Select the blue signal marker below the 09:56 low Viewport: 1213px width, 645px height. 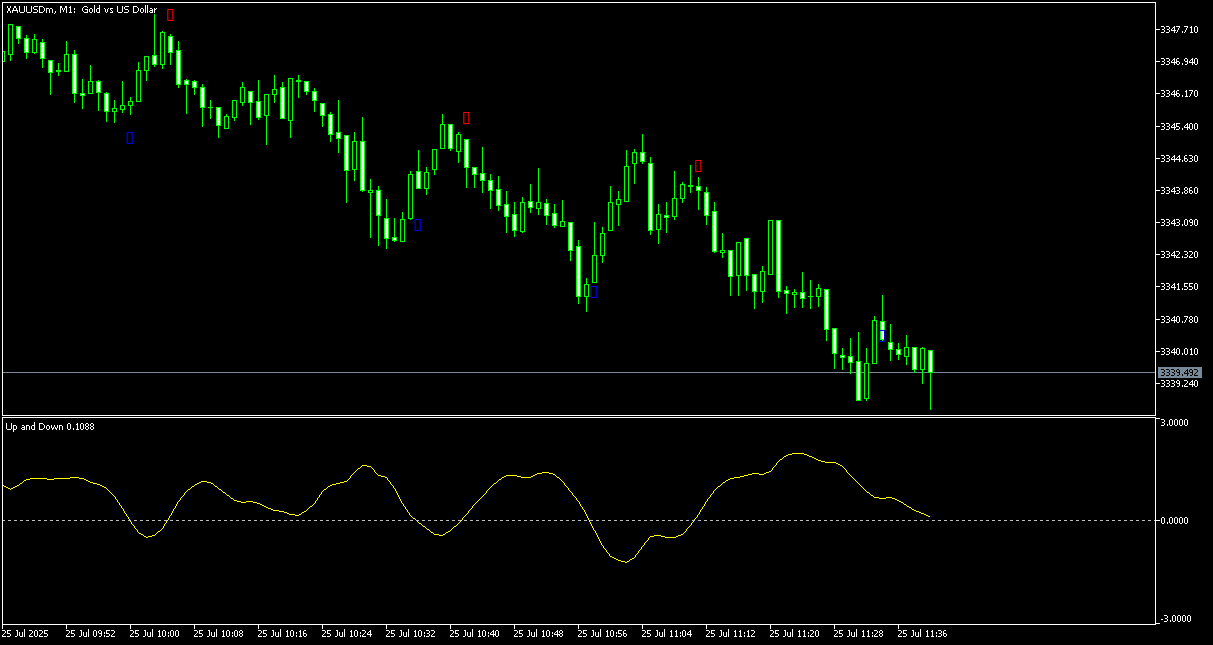click(130, 138)
